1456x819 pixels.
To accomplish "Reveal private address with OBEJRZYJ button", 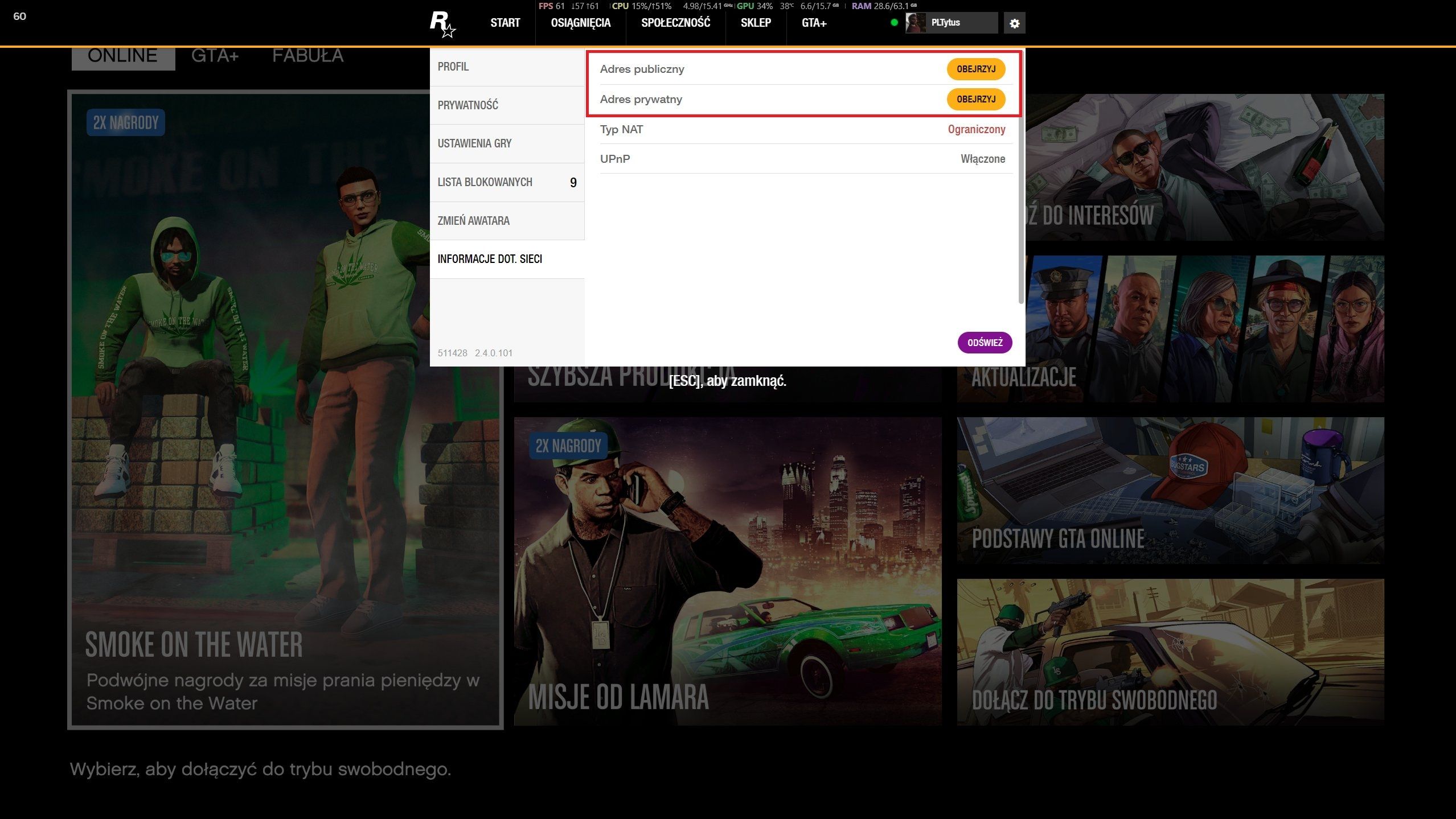I will [x=975, y=99].
